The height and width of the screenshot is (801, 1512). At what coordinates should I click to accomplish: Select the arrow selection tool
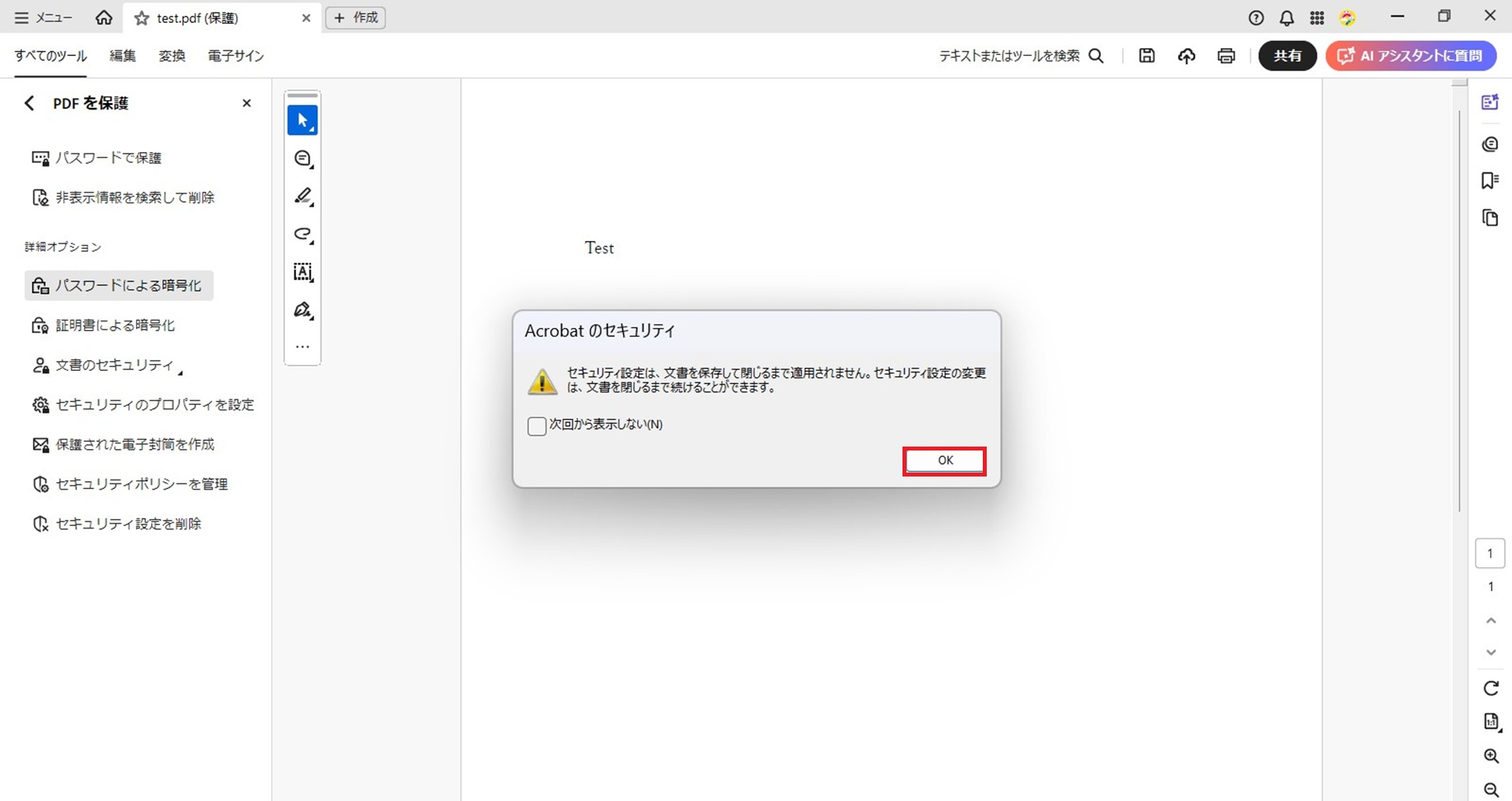click(302, 121)
